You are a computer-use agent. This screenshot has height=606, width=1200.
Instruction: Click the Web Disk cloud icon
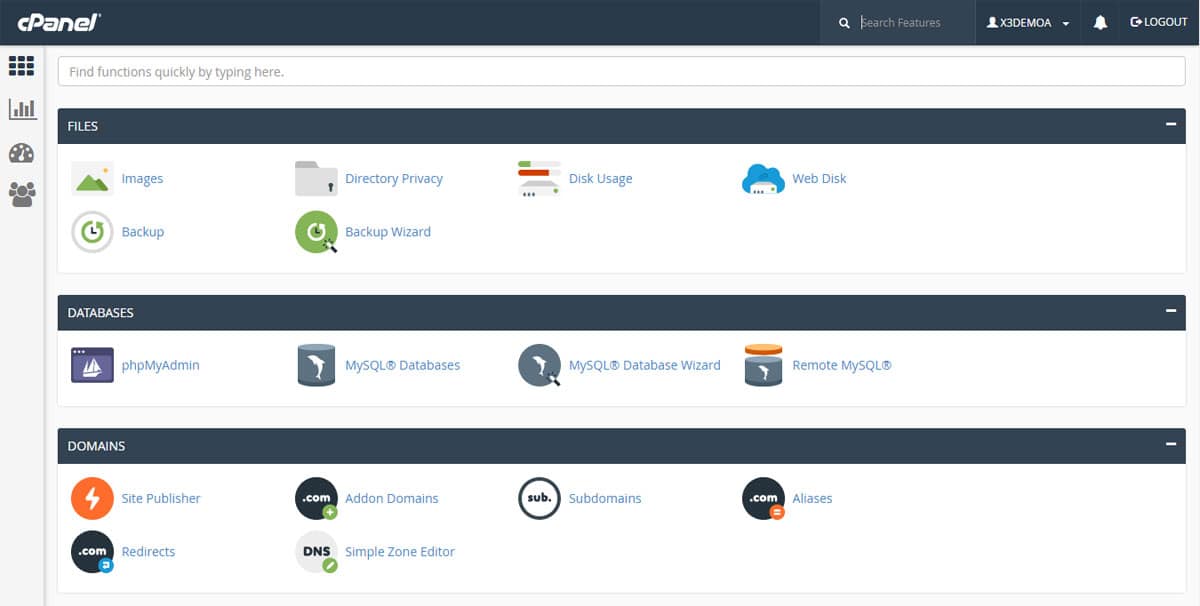763,179
